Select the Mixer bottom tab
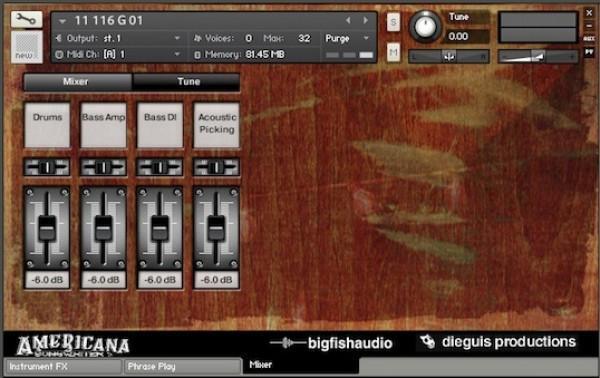The height and width of the screenshot is (378, 600). tap(301, 365)
